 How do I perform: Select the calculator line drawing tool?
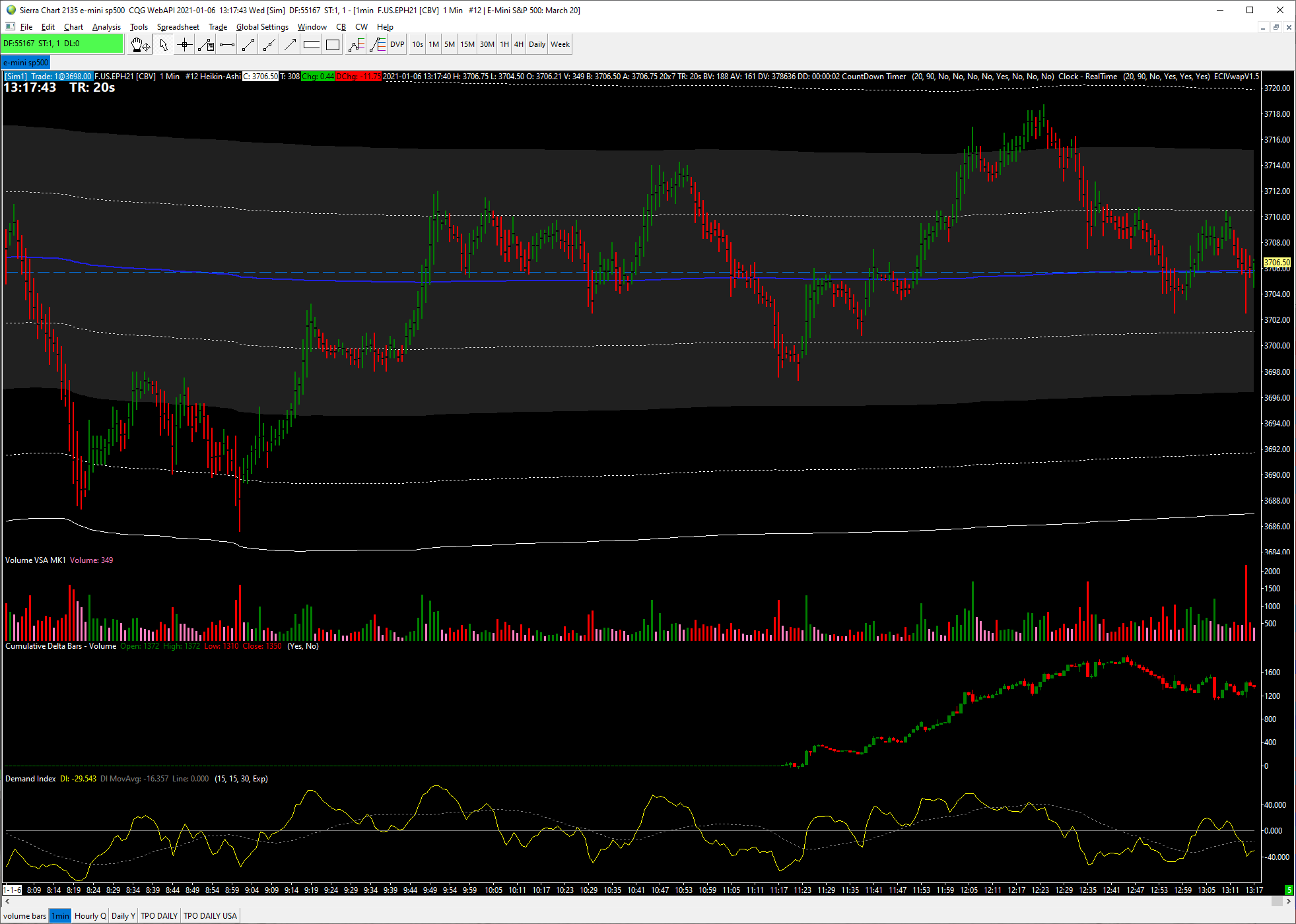(x=206, y=45)
